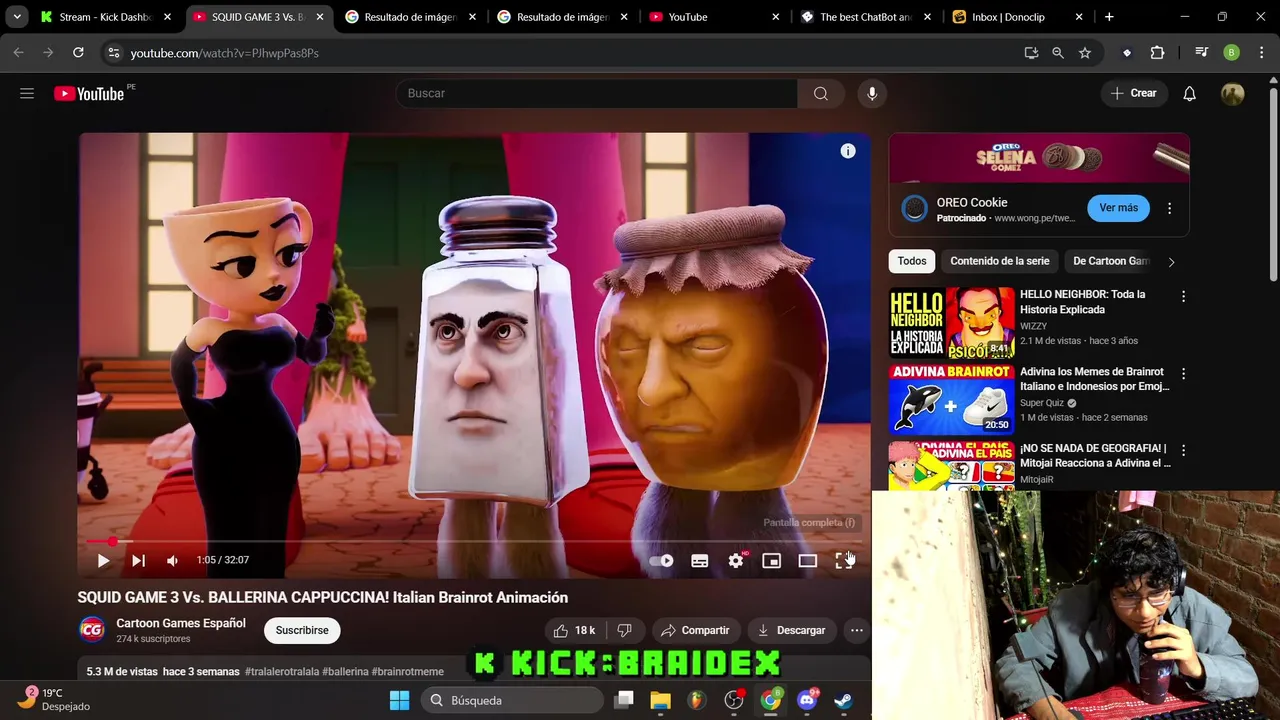Show video info card icon

pyautogui.click(x=848, y=151)
